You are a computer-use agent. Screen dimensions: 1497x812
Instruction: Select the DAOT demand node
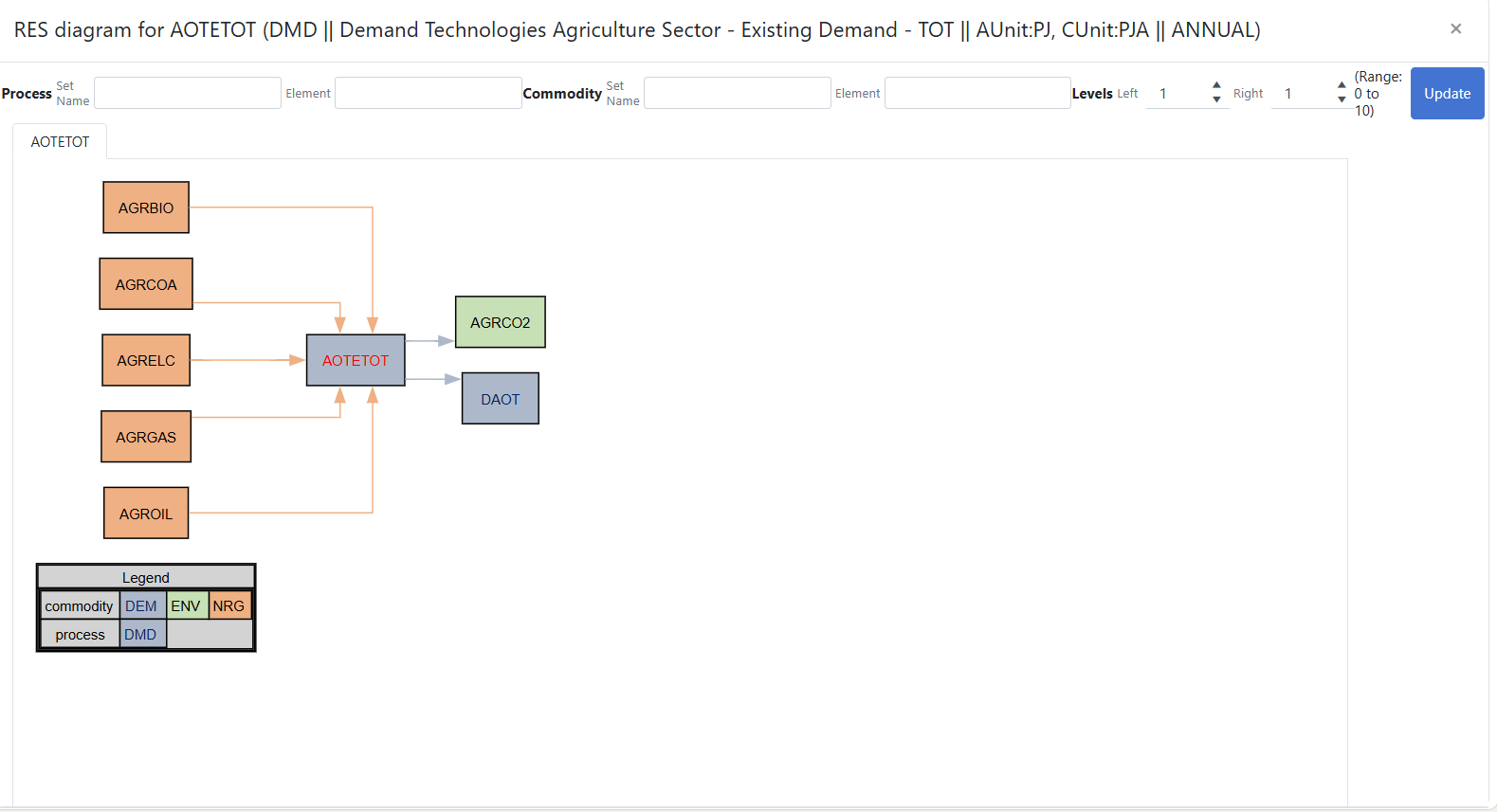click(501, 399)
